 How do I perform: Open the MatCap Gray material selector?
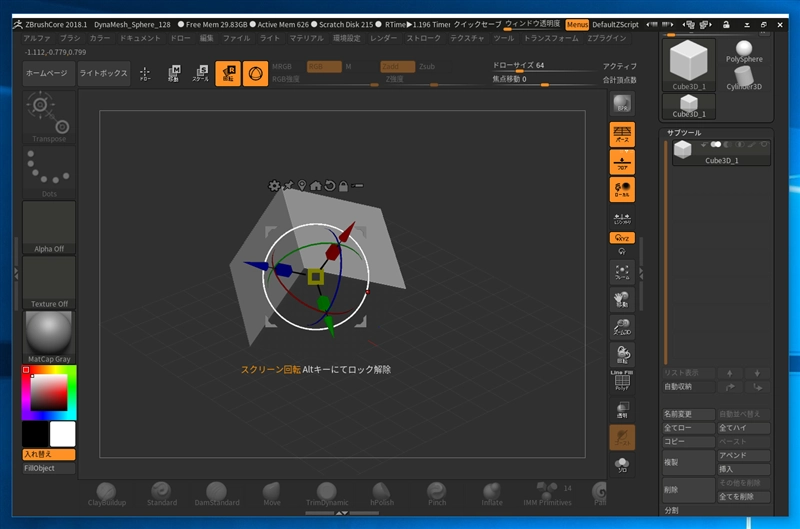49,338
